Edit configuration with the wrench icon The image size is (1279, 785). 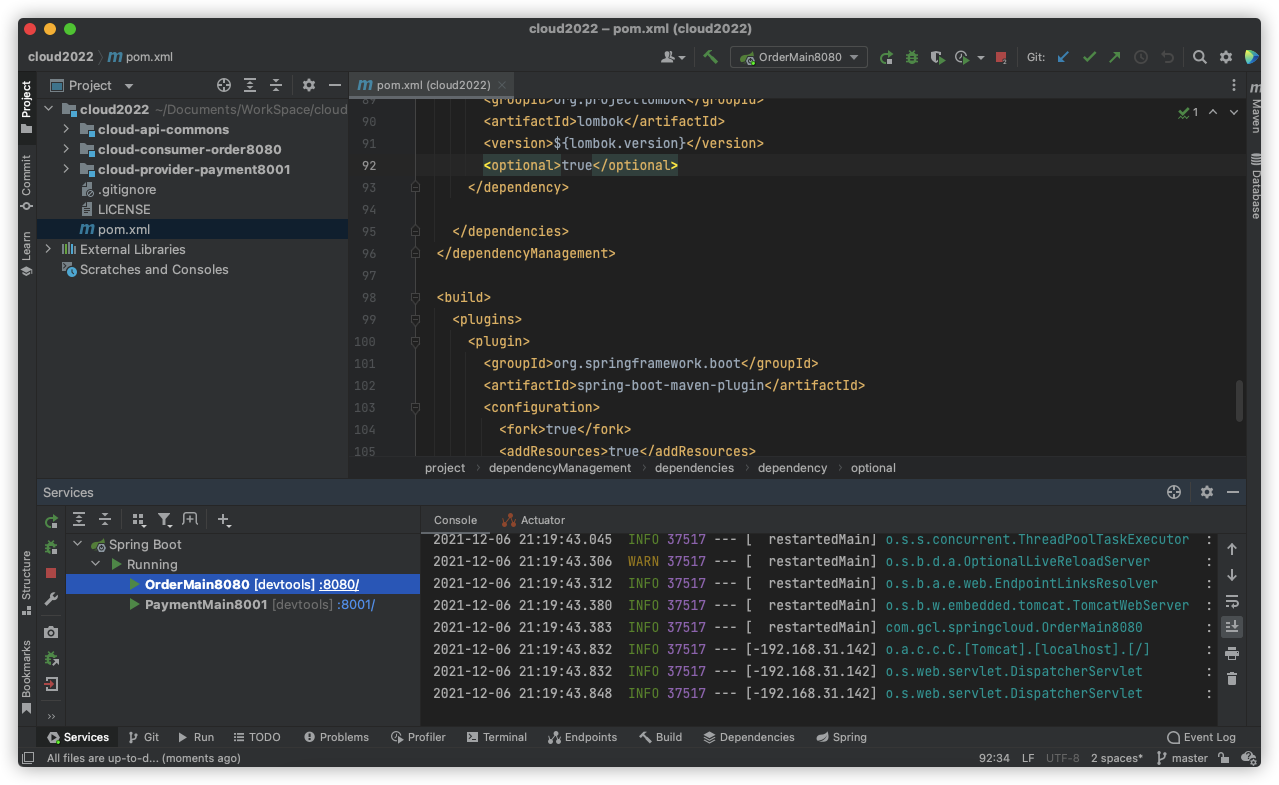[x=51, y=599]
